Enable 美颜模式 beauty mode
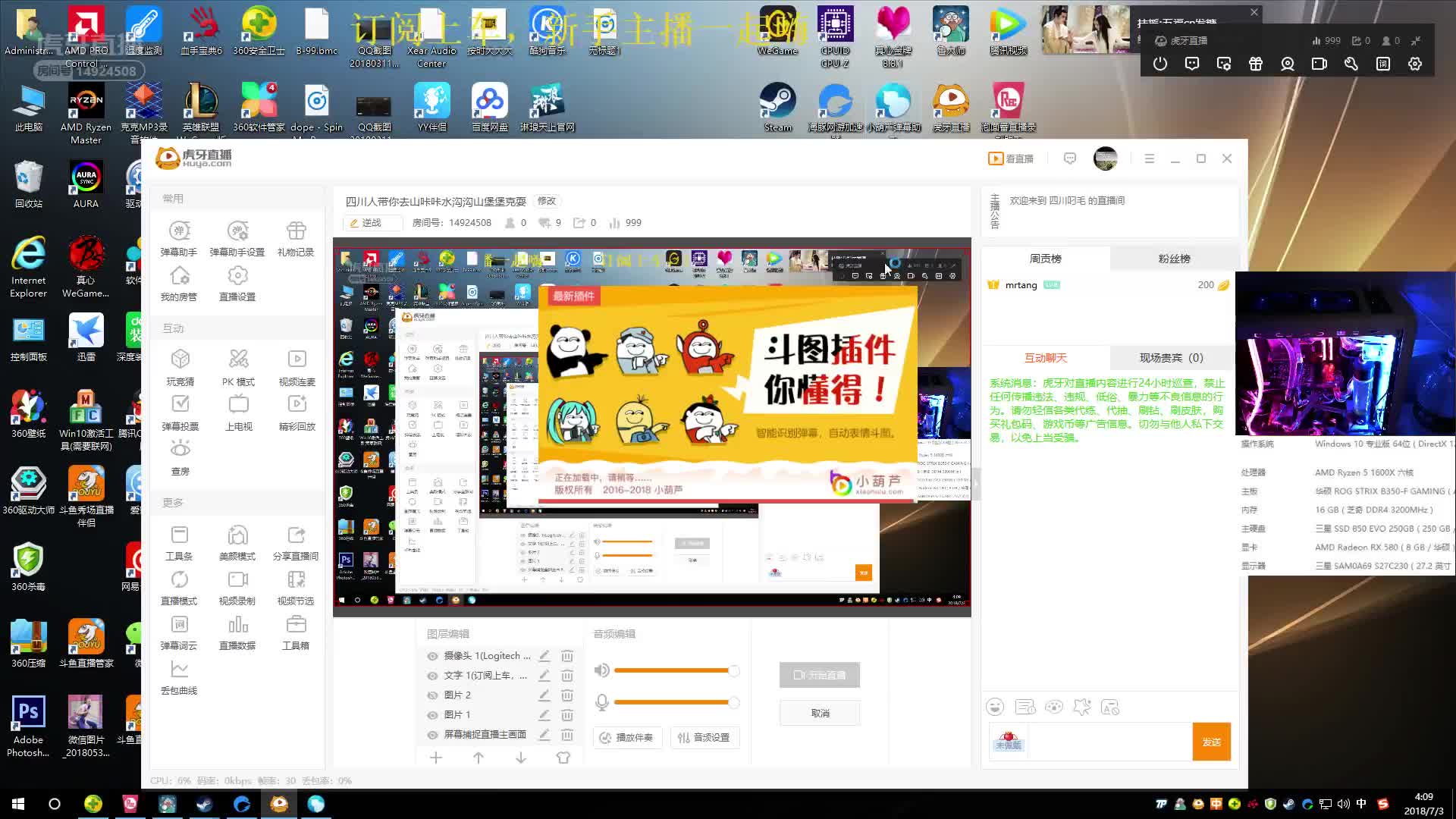This screenshot has height=819, width=1456. tap(237, 543)
